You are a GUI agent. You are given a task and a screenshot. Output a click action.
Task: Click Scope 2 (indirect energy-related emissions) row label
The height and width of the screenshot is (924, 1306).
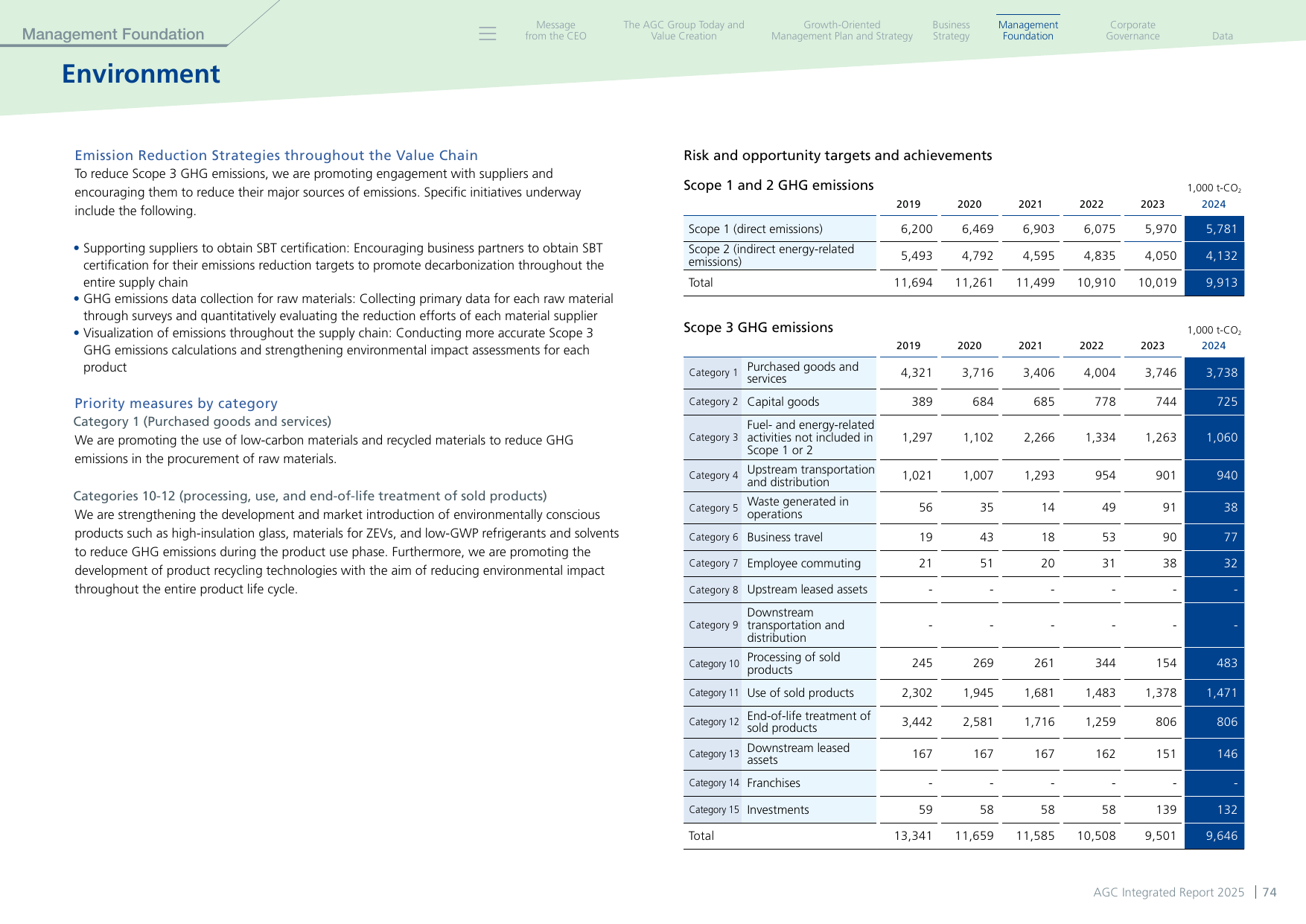click(771, 255)
